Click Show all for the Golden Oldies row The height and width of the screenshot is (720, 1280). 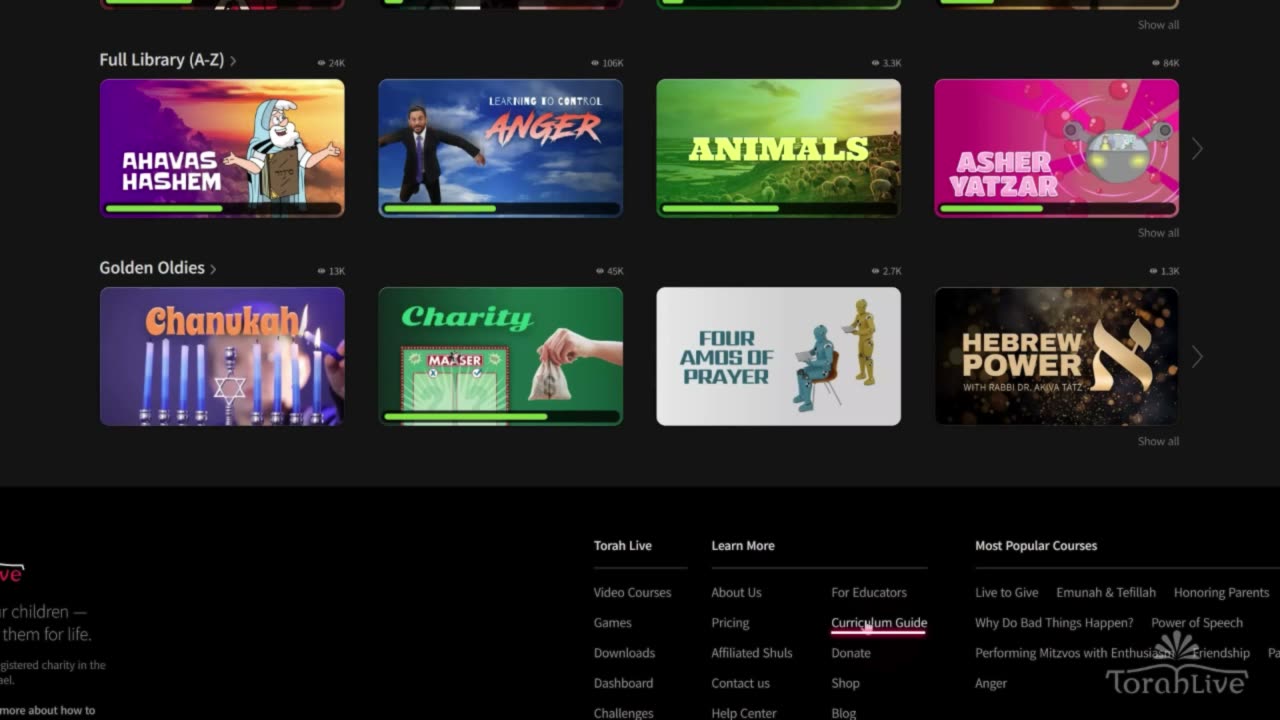coord(1158,441)
